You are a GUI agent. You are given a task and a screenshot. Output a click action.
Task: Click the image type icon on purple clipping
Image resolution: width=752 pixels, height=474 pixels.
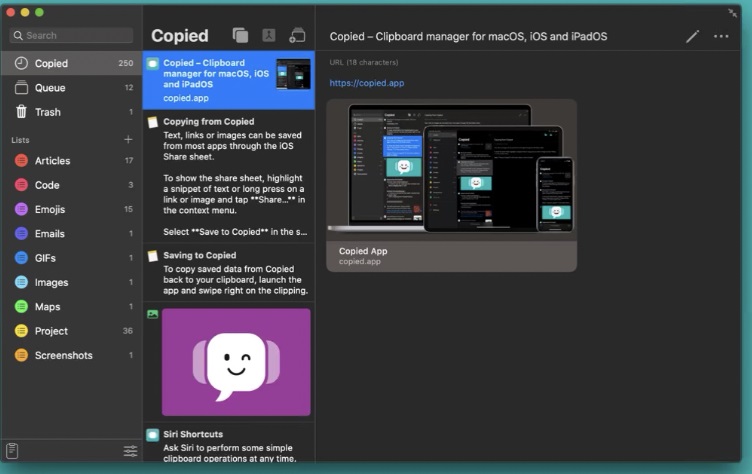[x=153, y=314]
